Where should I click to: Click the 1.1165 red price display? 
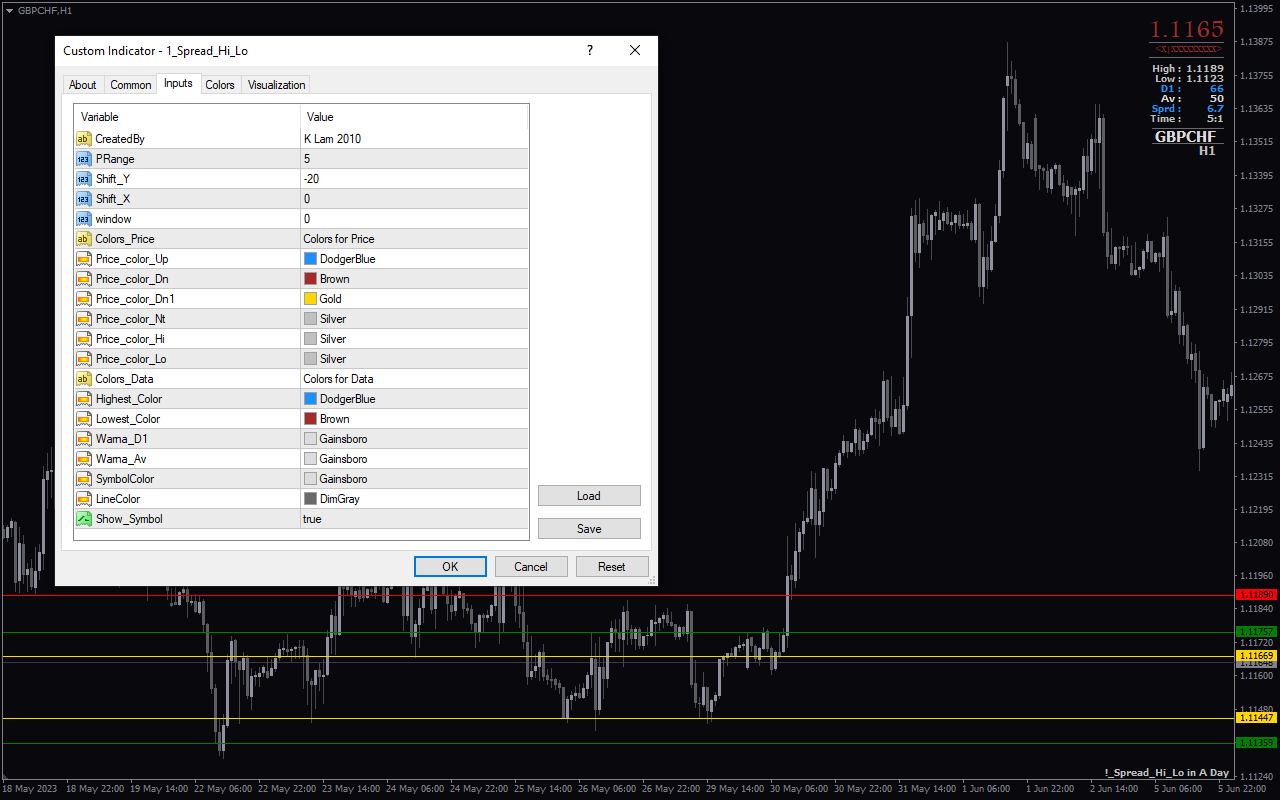(1186, 29)
